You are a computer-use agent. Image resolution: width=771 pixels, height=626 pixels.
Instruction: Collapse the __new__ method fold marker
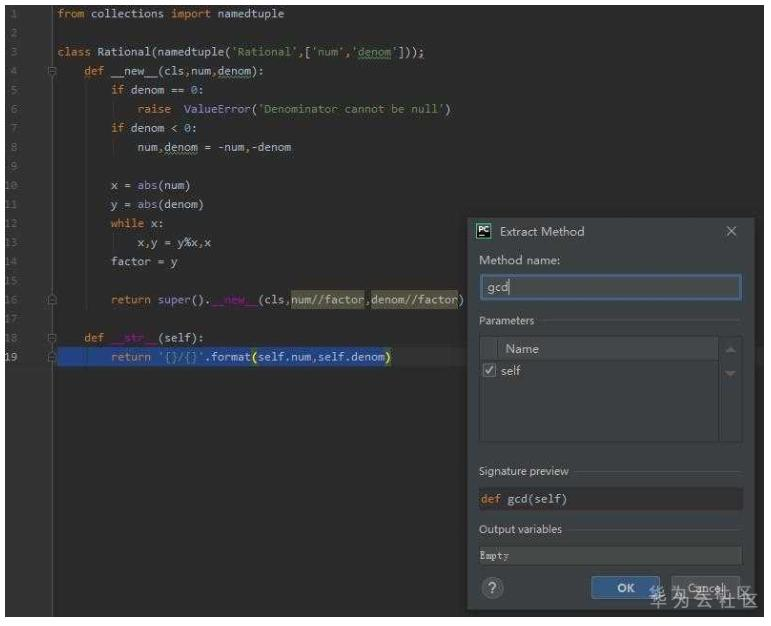52,71
